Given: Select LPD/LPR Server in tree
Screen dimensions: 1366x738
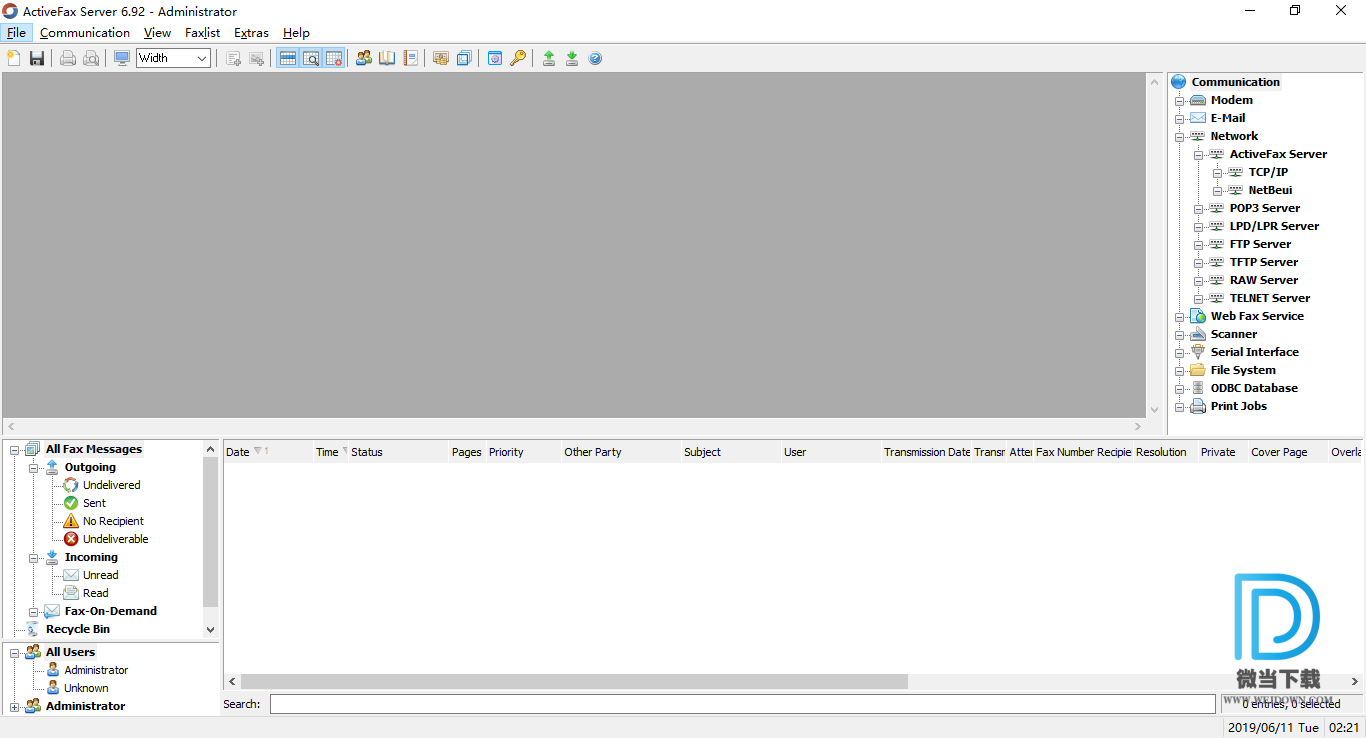Looking at the screenshot, I should [1274, 226].
